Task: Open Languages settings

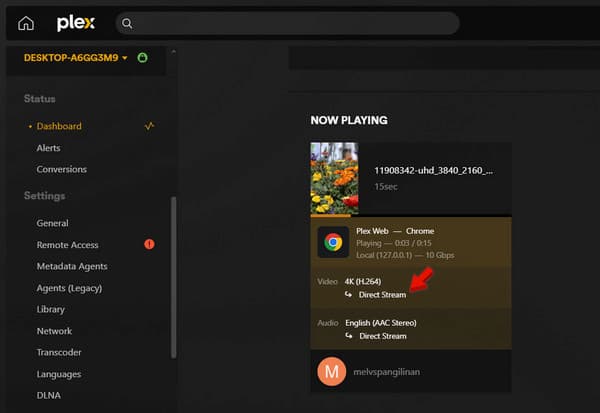Action: pos(59,374)
